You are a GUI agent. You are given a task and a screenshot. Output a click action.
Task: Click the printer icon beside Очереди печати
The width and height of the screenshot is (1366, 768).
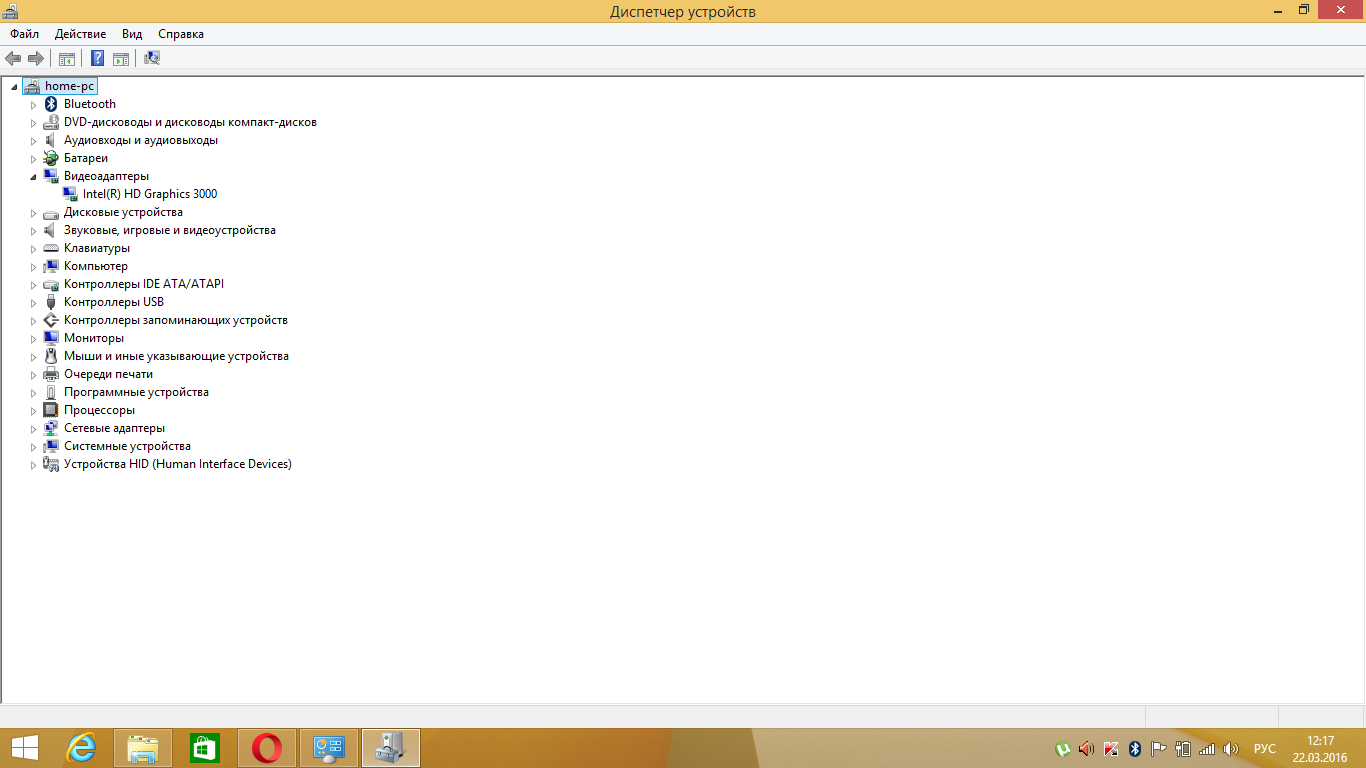pyautogui.click(x=51, y=374)
